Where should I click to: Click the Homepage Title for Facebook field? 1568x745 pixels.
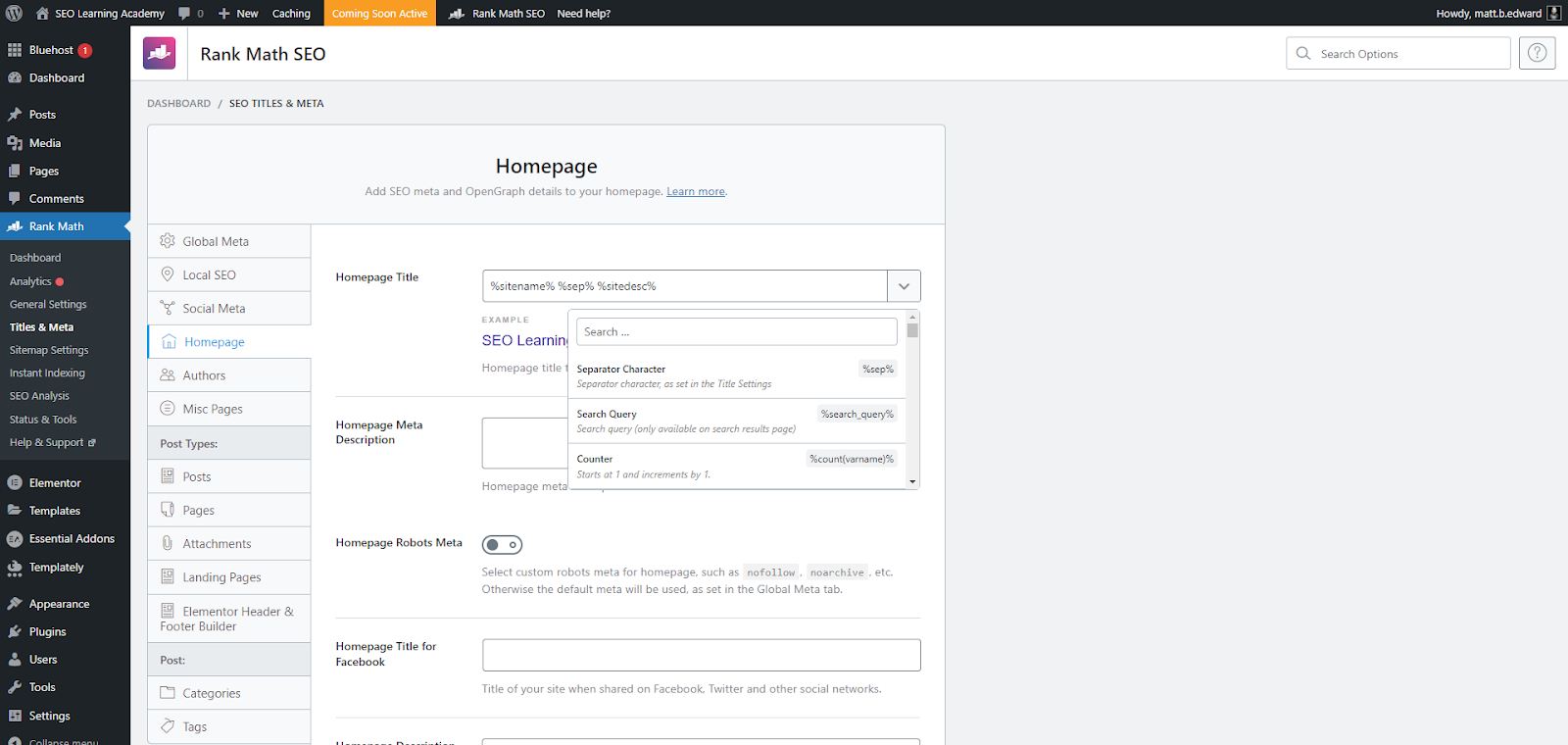click(x=702, y=655)
